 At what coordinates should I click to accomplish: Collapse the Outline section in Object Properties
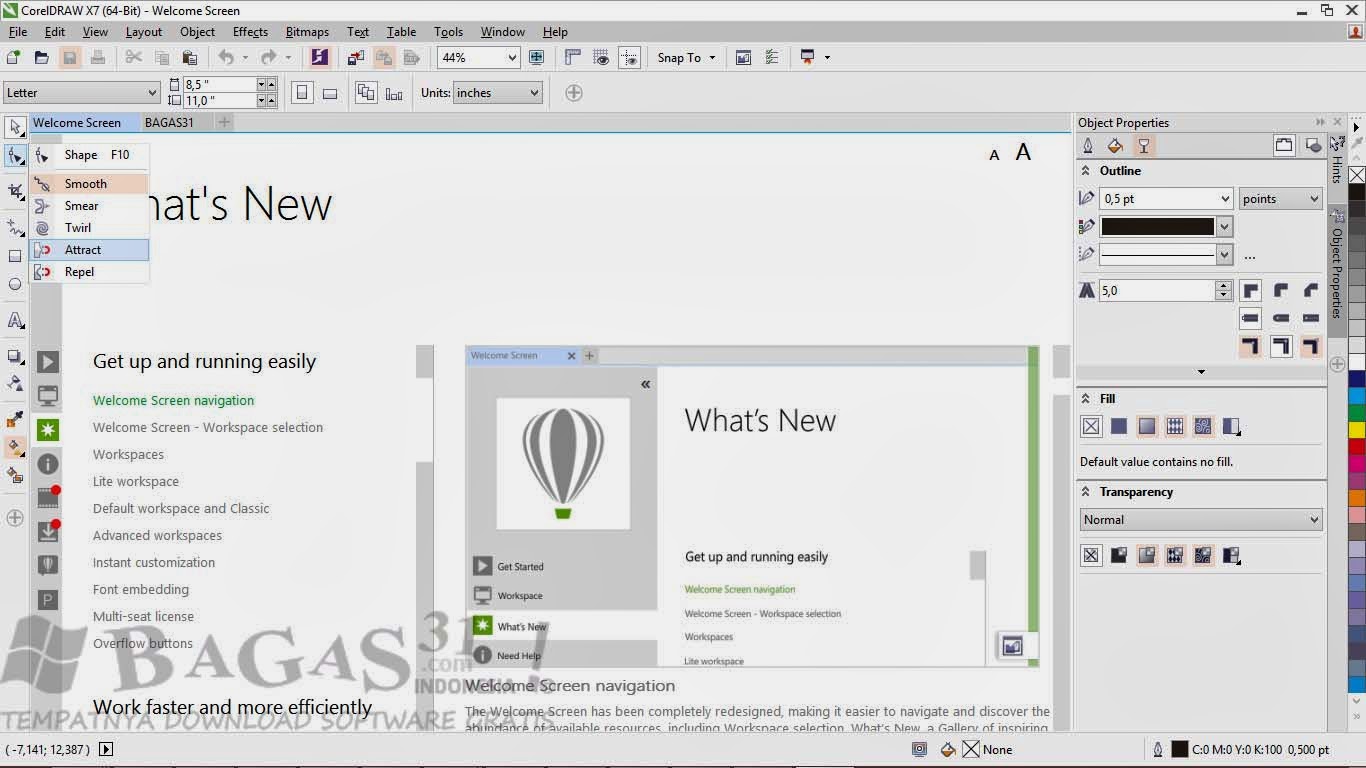tap(1085, 170)
